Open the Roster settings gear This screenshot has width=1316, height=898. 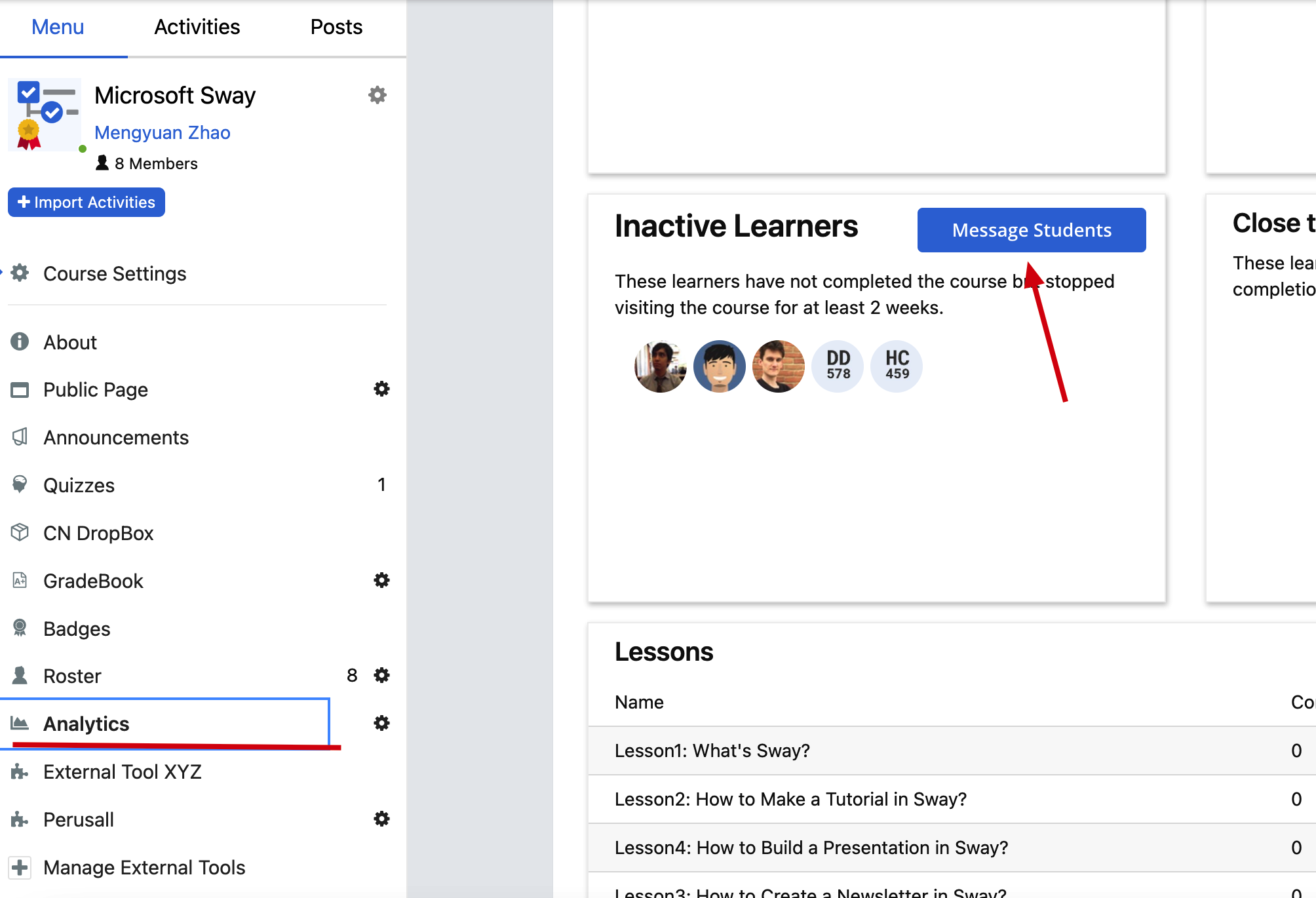point(381,675)
